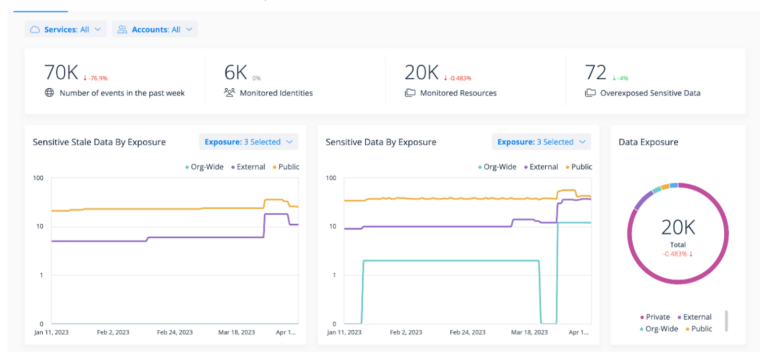Toggle Private legend in Data Exposure donut

tap(655, 317)
